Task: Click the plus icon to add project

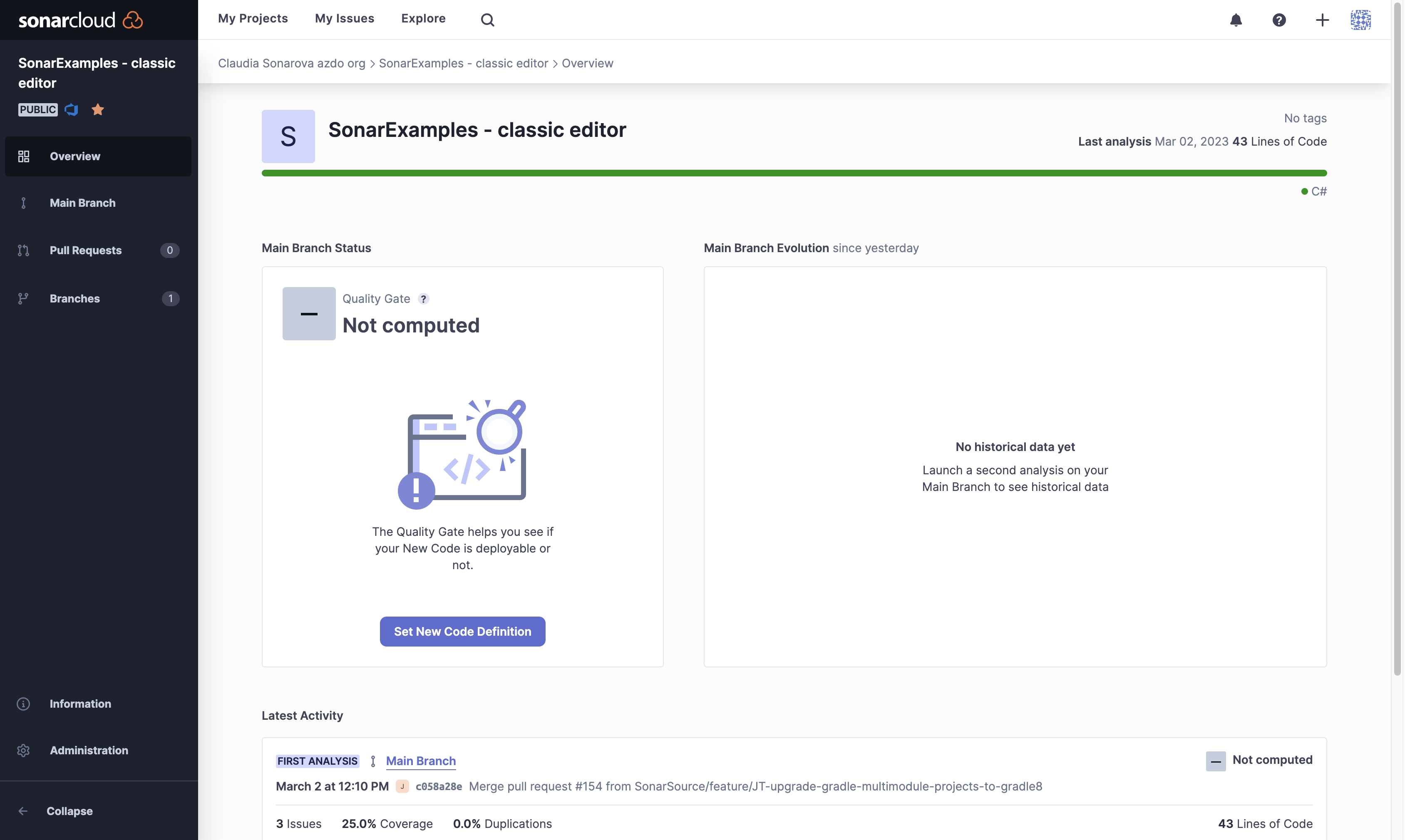Action: point(1322,20)
